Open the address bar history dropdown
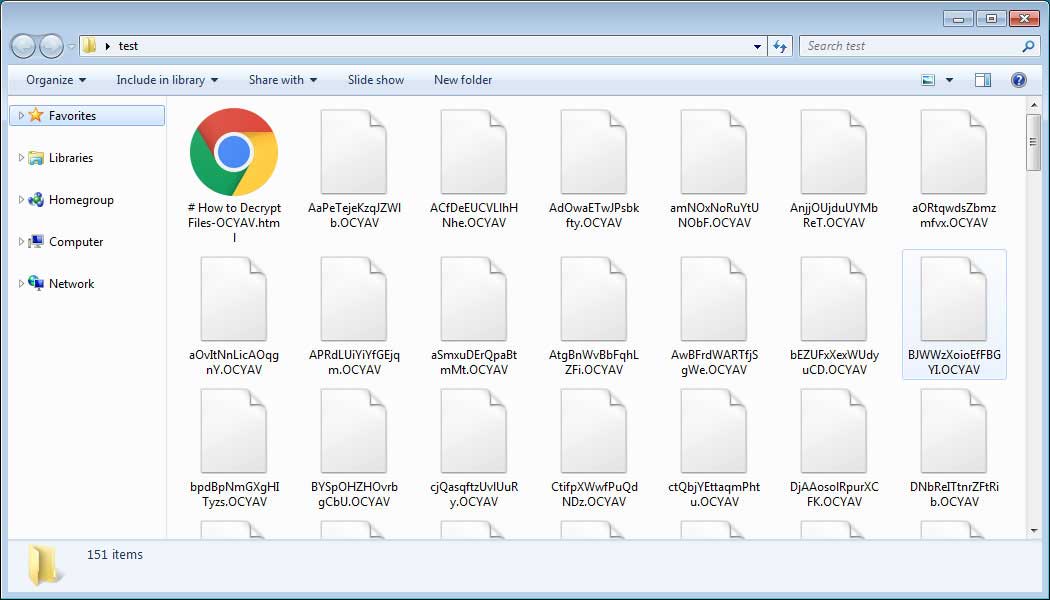The height and width of the screenshot is (600, 1050). [x=757, y=46]
